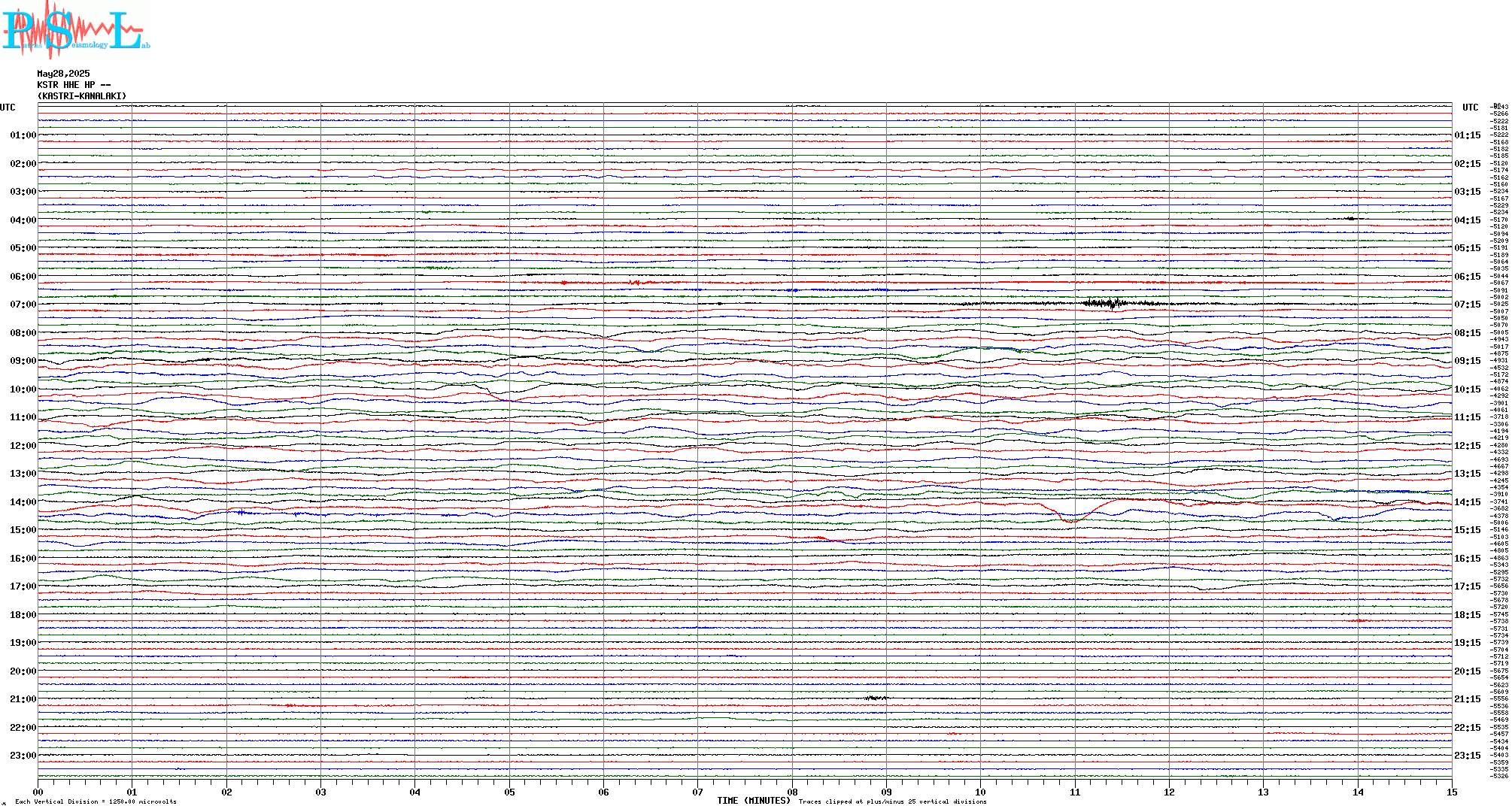Image resolution: width=1512 pixels, height=812 pixels.
Task: Click the 10:00 hour label
Action: click(23, 389)
